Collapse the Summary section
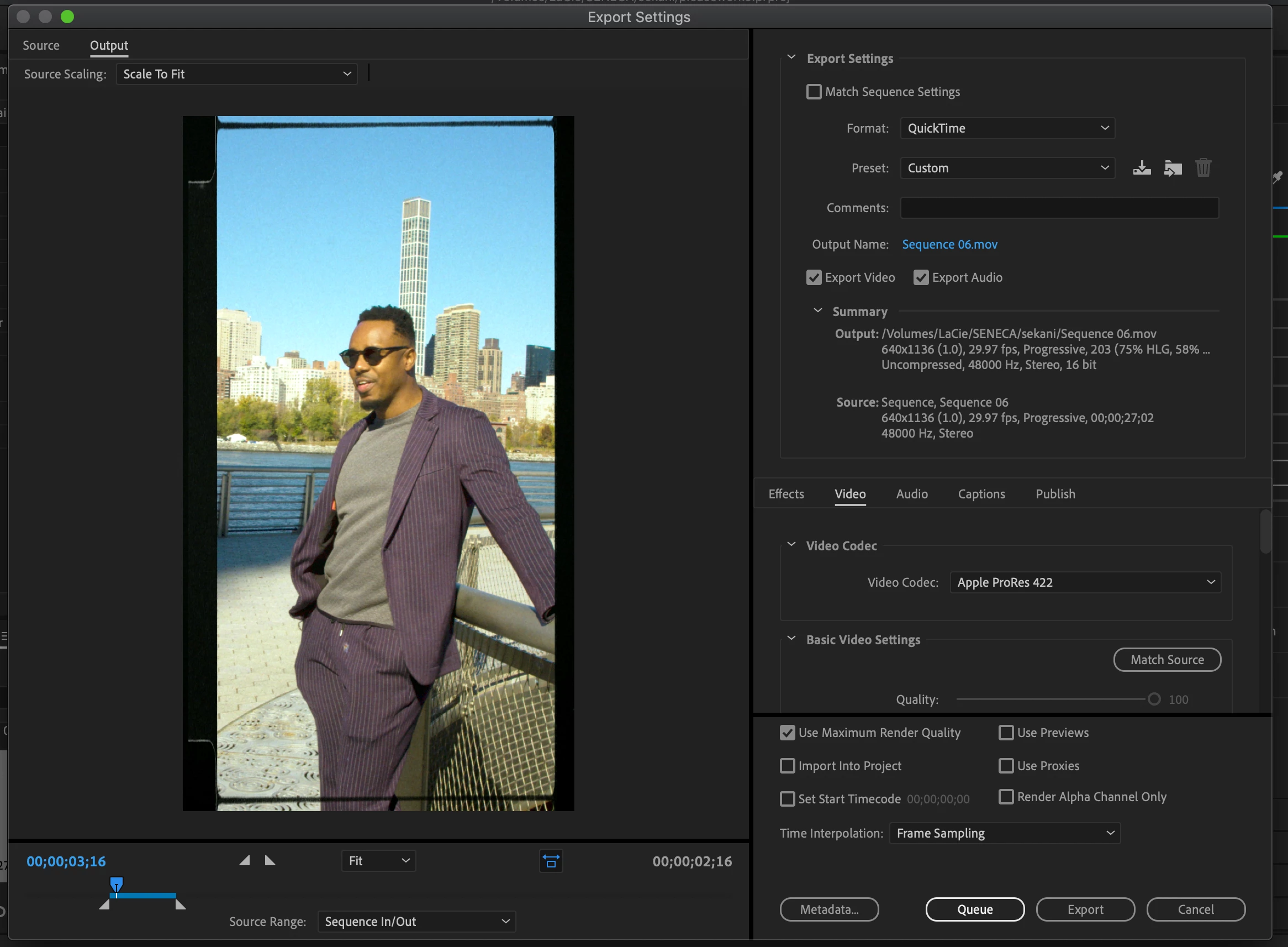The width and height of the screenshot is (1288, 947). [x=817, y=311]
